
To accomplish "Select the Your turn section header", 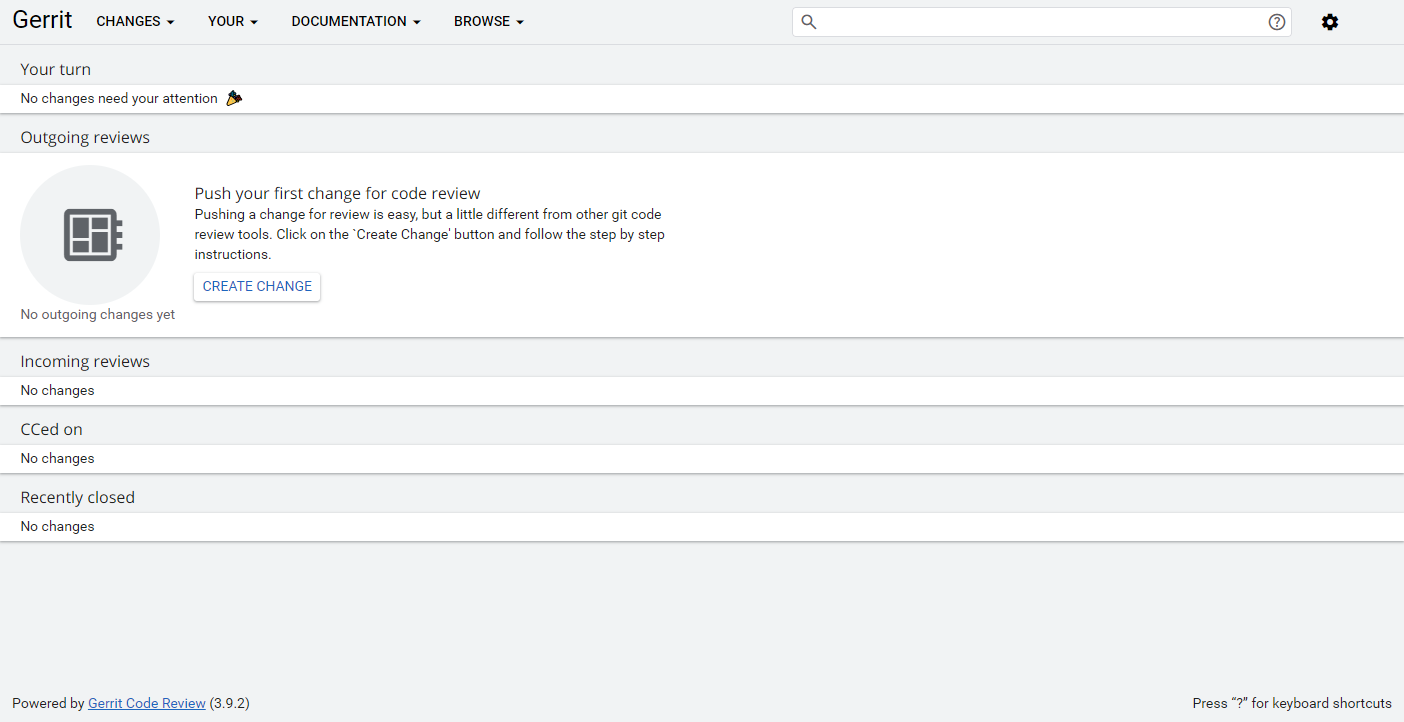I will point(56,69).
